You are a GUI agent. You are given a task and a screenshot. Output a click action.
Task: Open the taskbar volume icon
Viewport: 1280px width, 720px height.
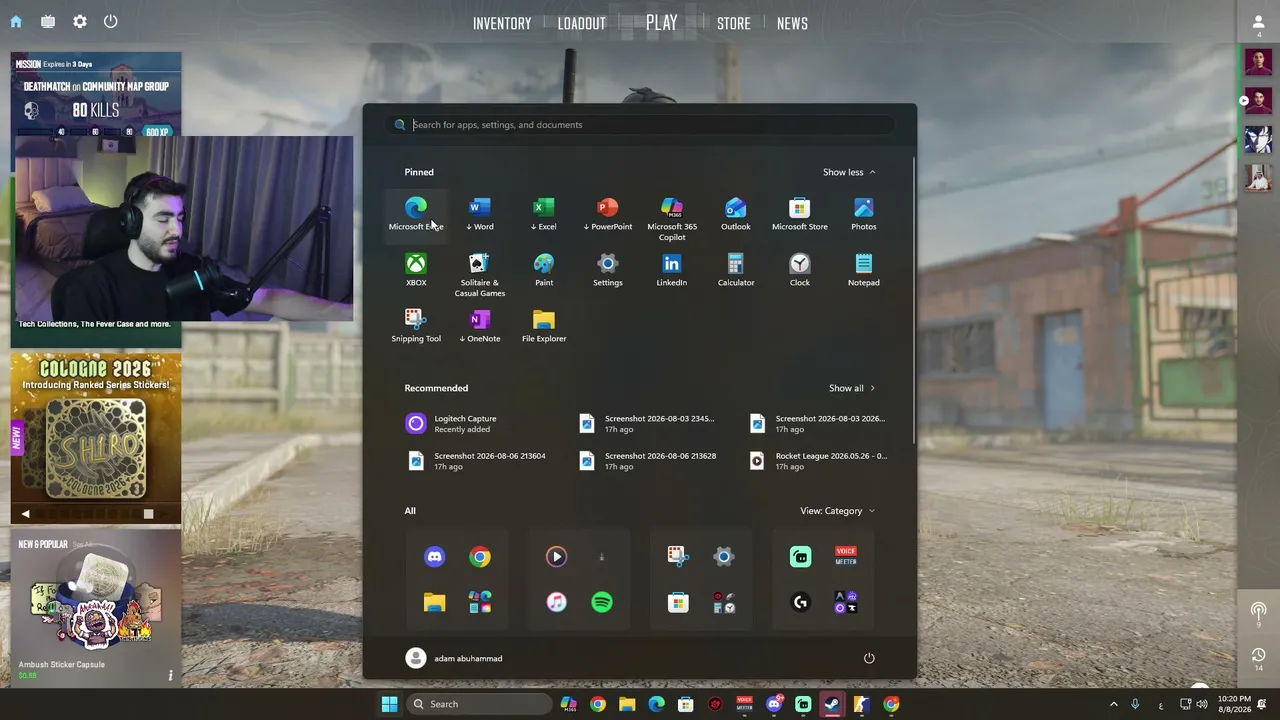click(1204, 704)
